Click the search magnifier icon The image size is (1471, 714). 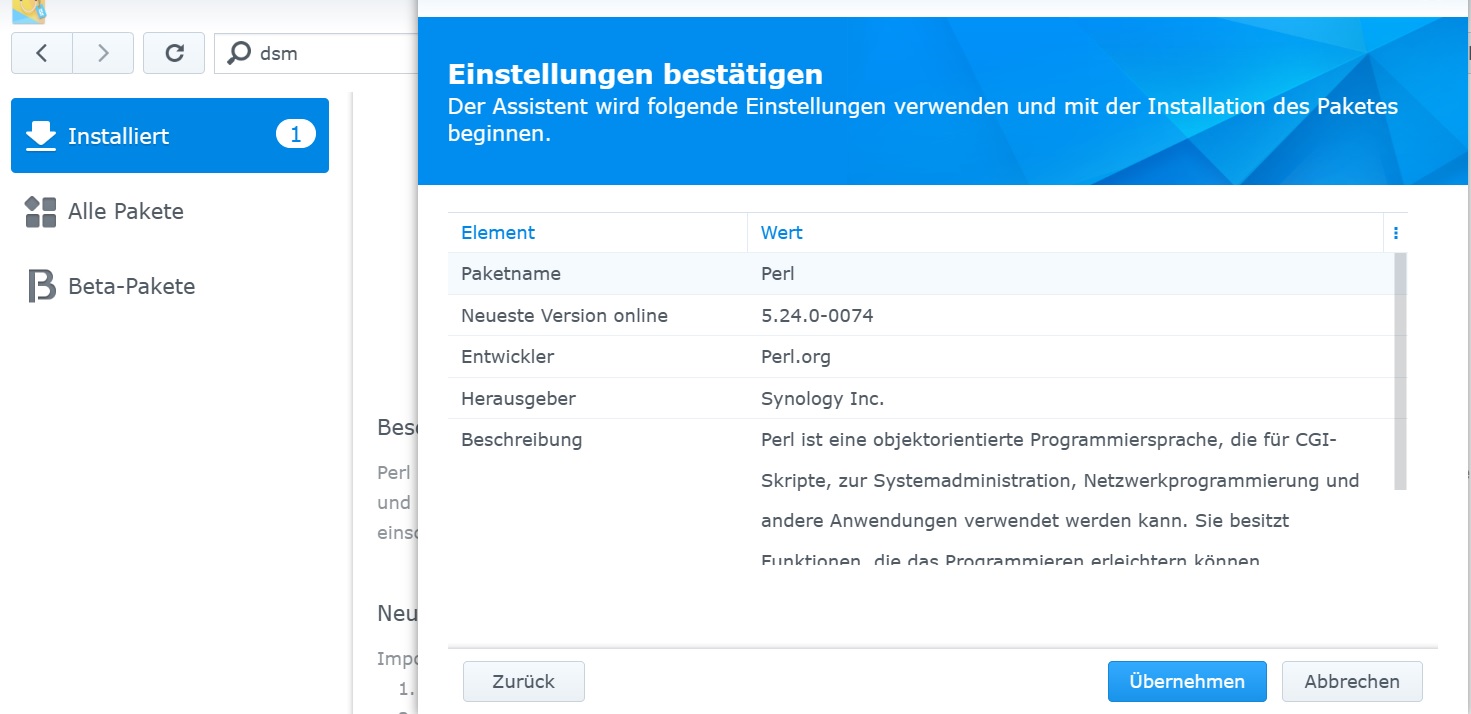click(239, 53)
